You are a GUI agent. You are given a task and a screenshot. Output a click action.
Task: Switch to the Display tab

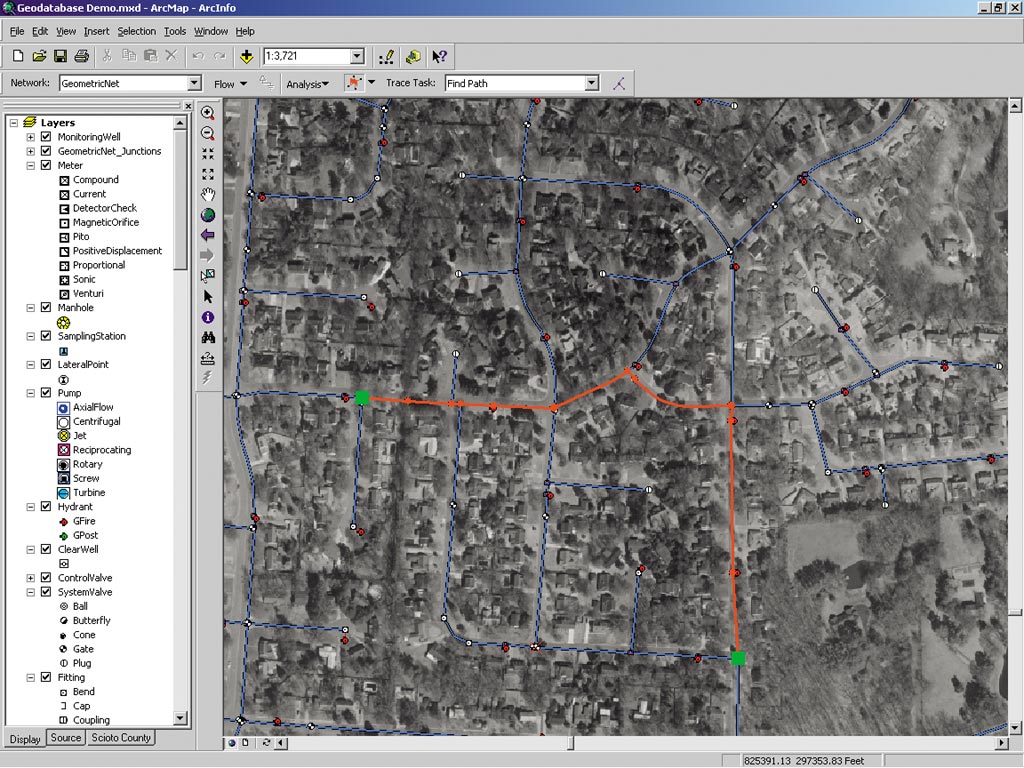(25, 739)
